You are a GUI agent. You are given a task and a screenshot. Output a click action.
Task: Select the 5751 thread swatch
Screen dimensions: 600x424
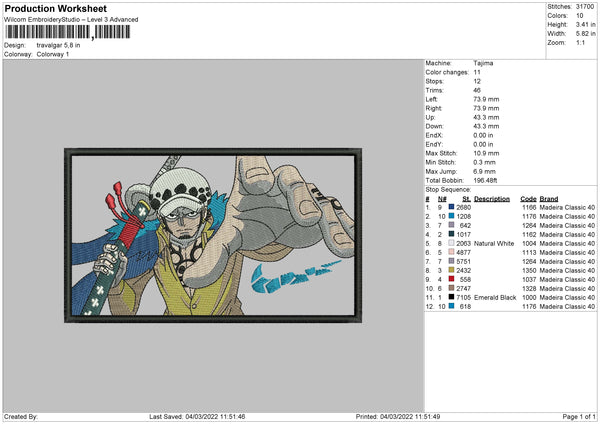point(452,261)
